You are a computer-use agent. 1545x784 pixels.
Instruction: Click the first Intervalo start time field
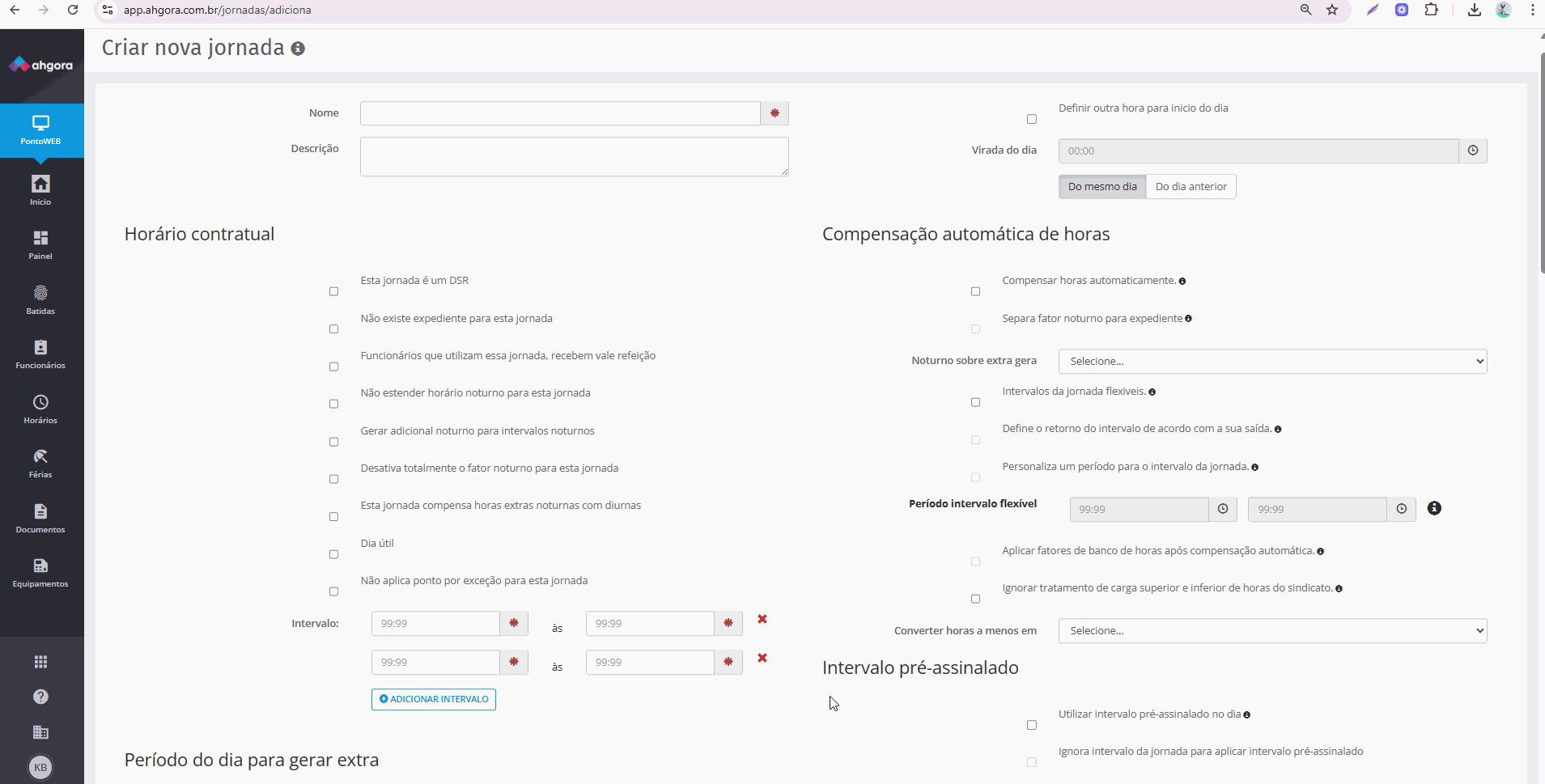coord(435,623)
